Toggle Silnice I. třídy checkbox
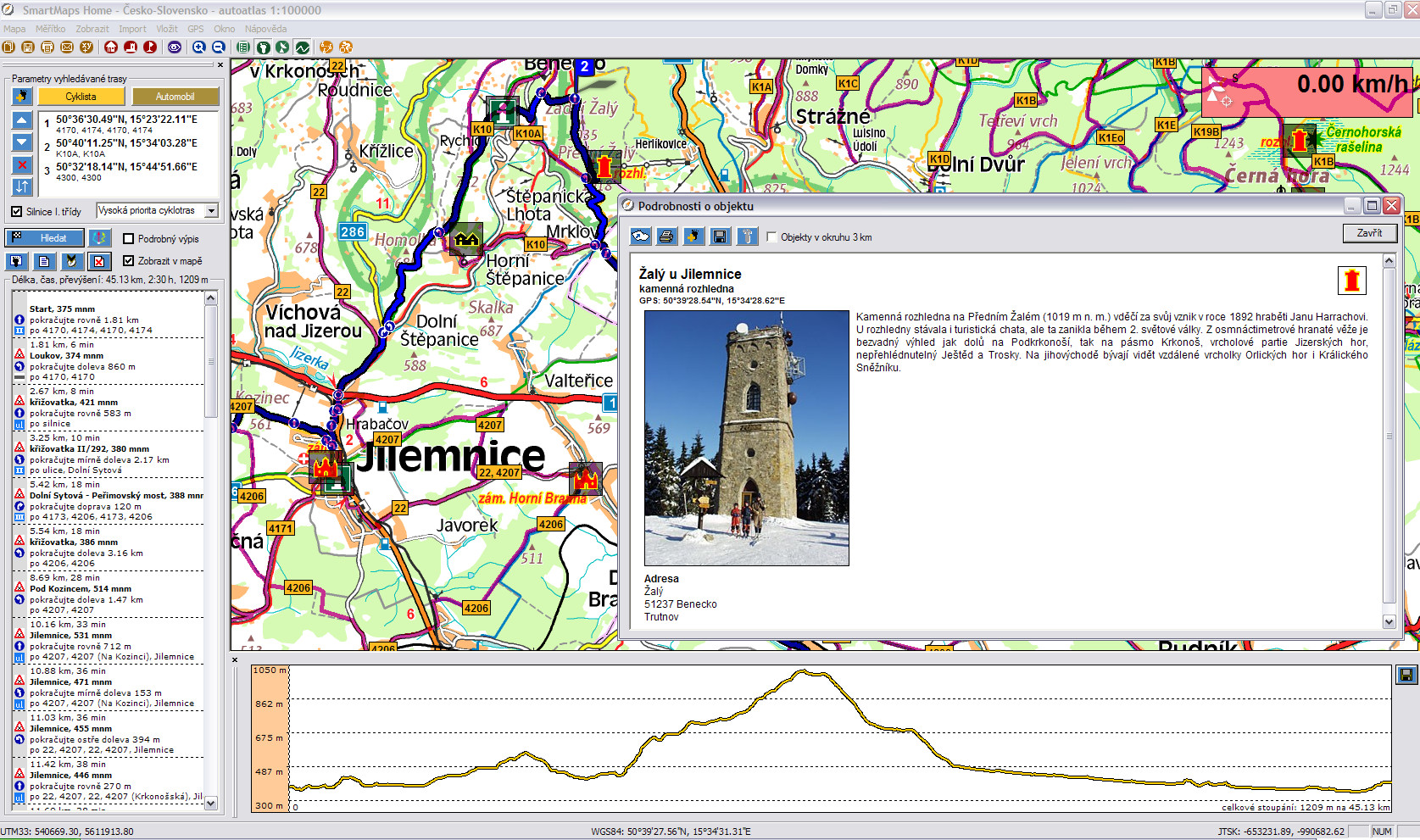The width and height of the screenshot is (1420, 840). [17, 211]
